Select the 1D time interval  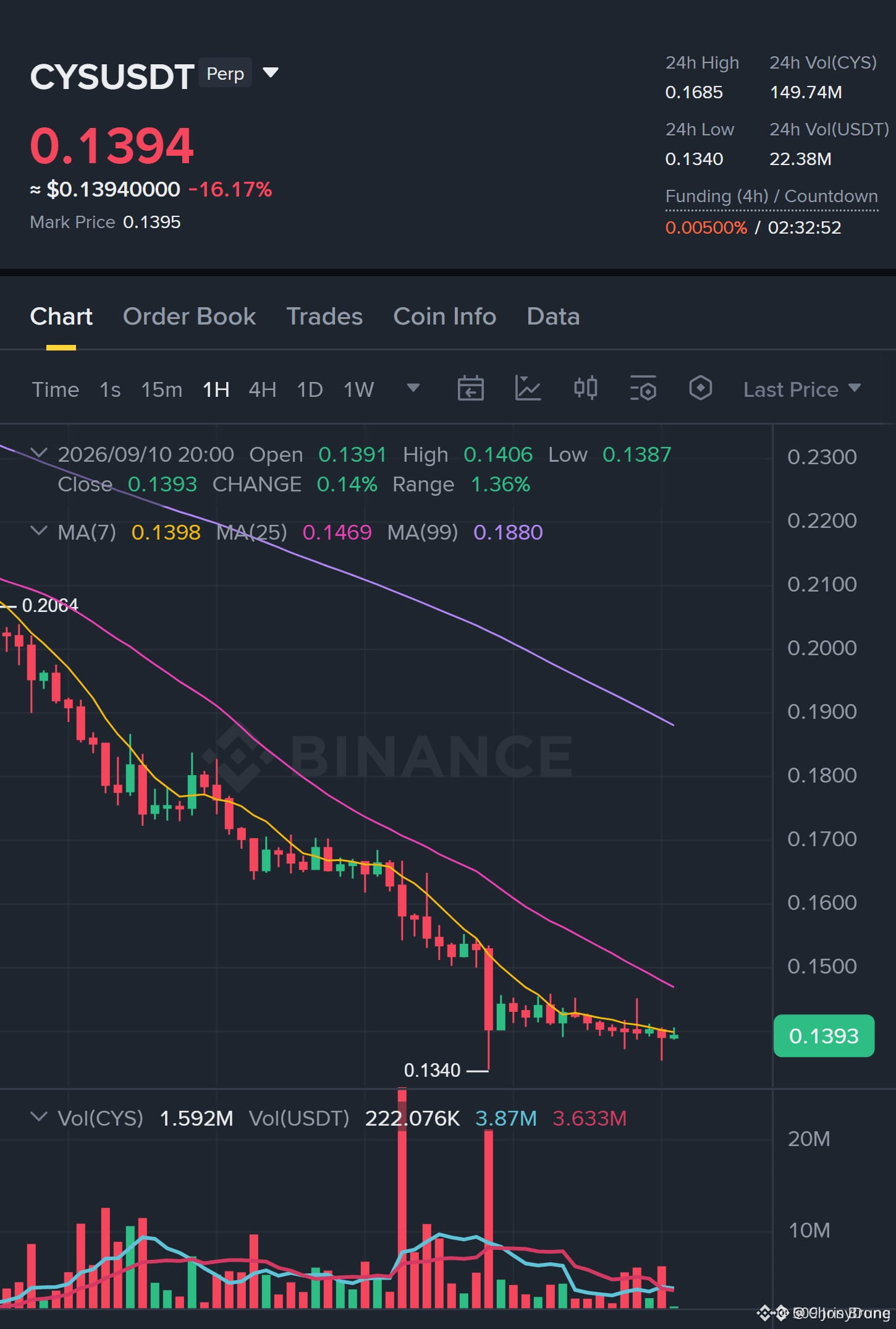point(310,389)
